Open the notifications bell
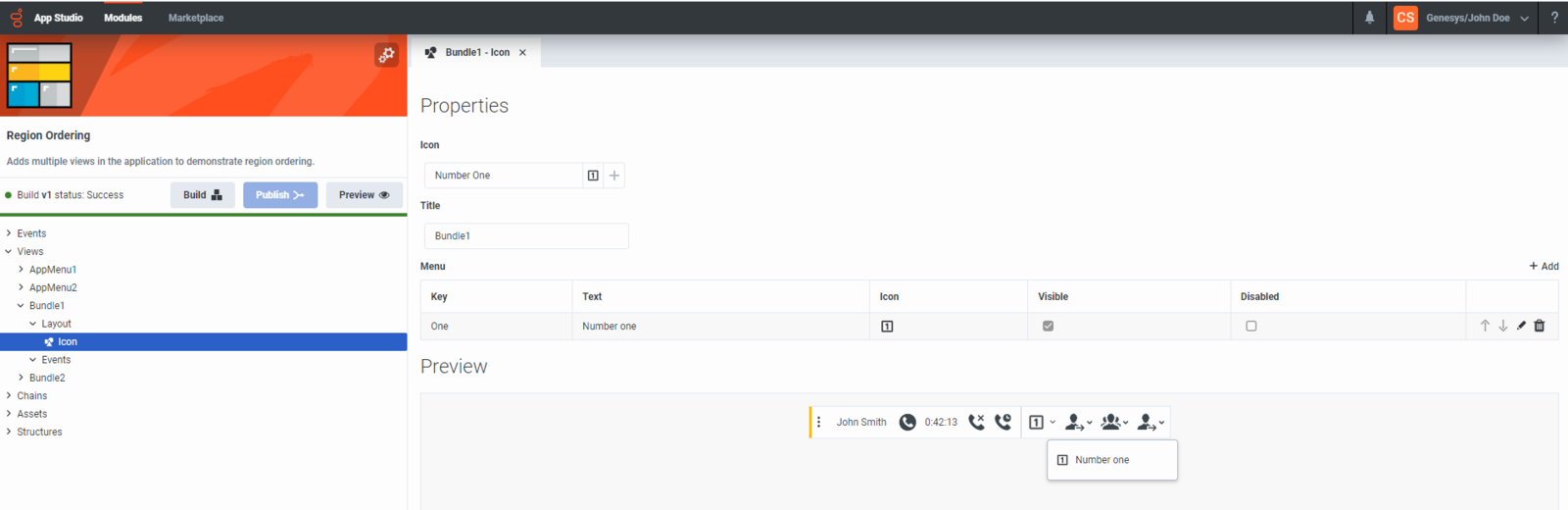The width and height of the screenshot is (1568, 510). (1369, 18)
